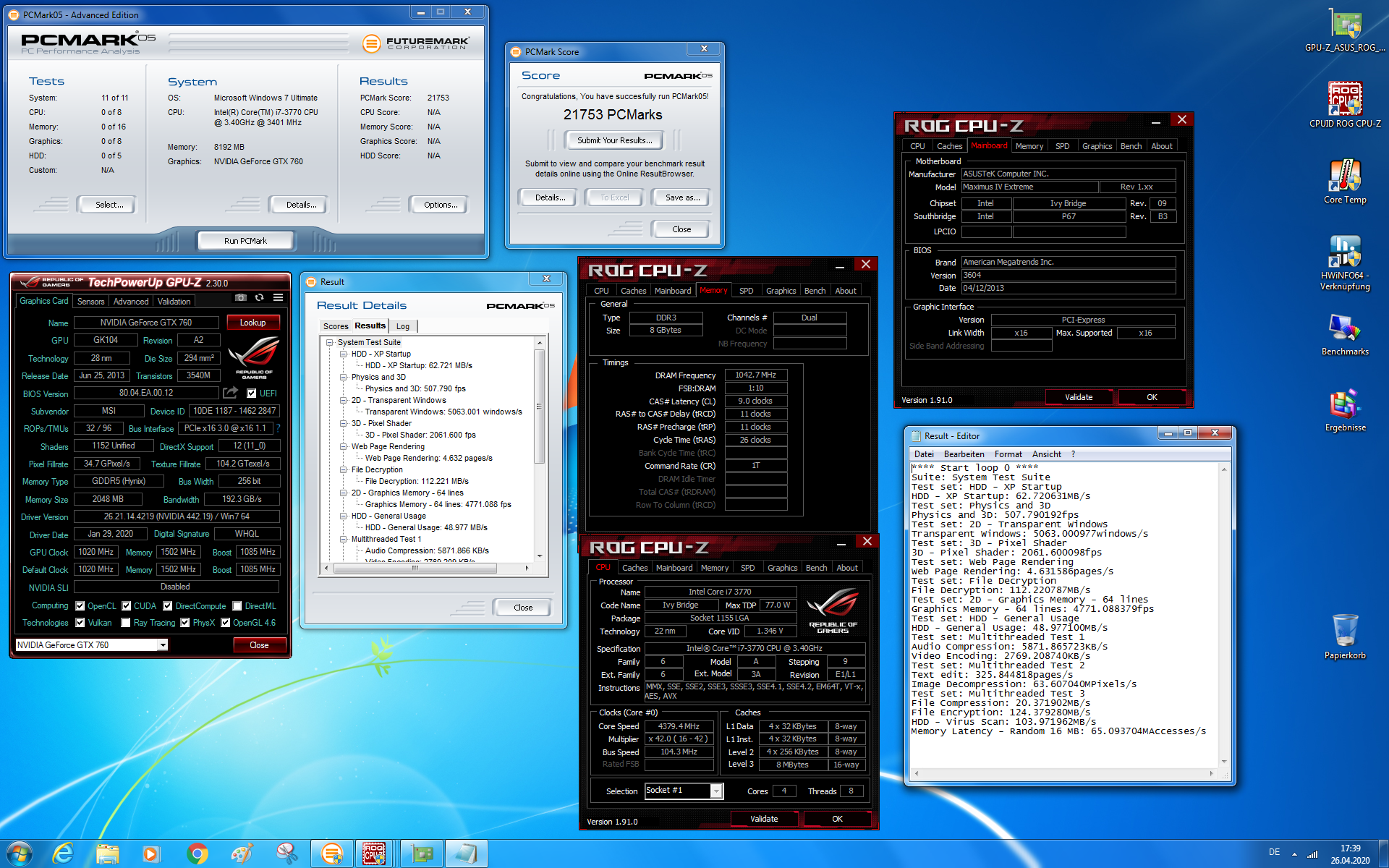
Task: Switch to ROG CPU-Z taskbar button
Action: click(x=374, y=854)
